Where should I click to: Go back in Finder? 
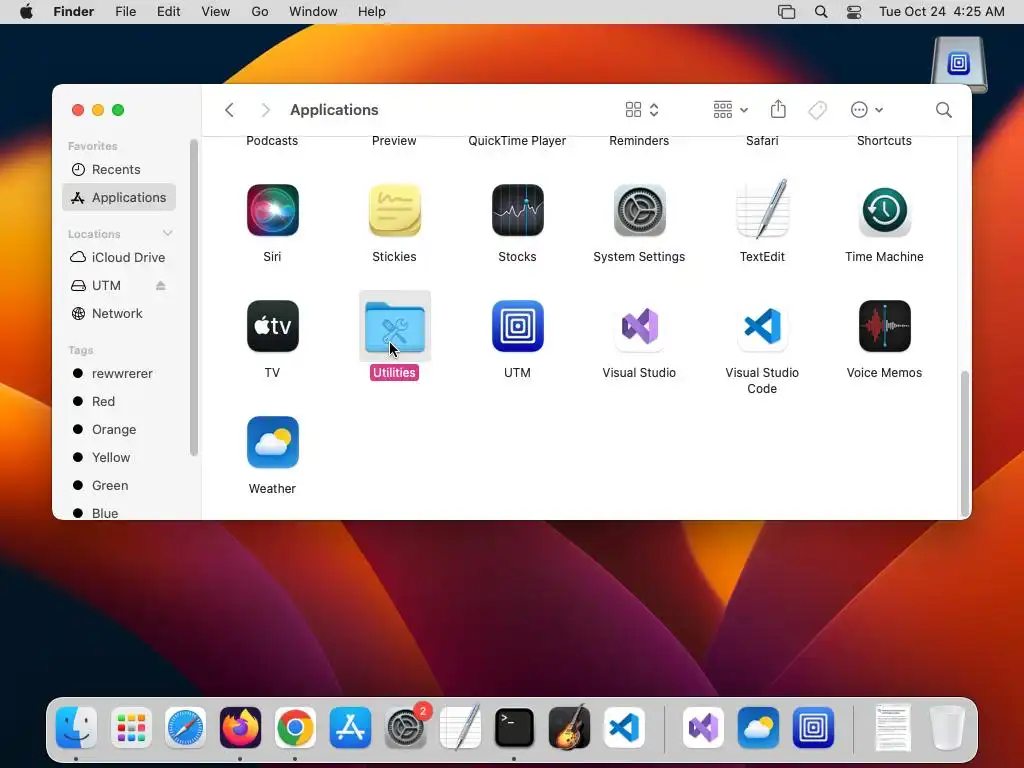[x=229, y=110]
